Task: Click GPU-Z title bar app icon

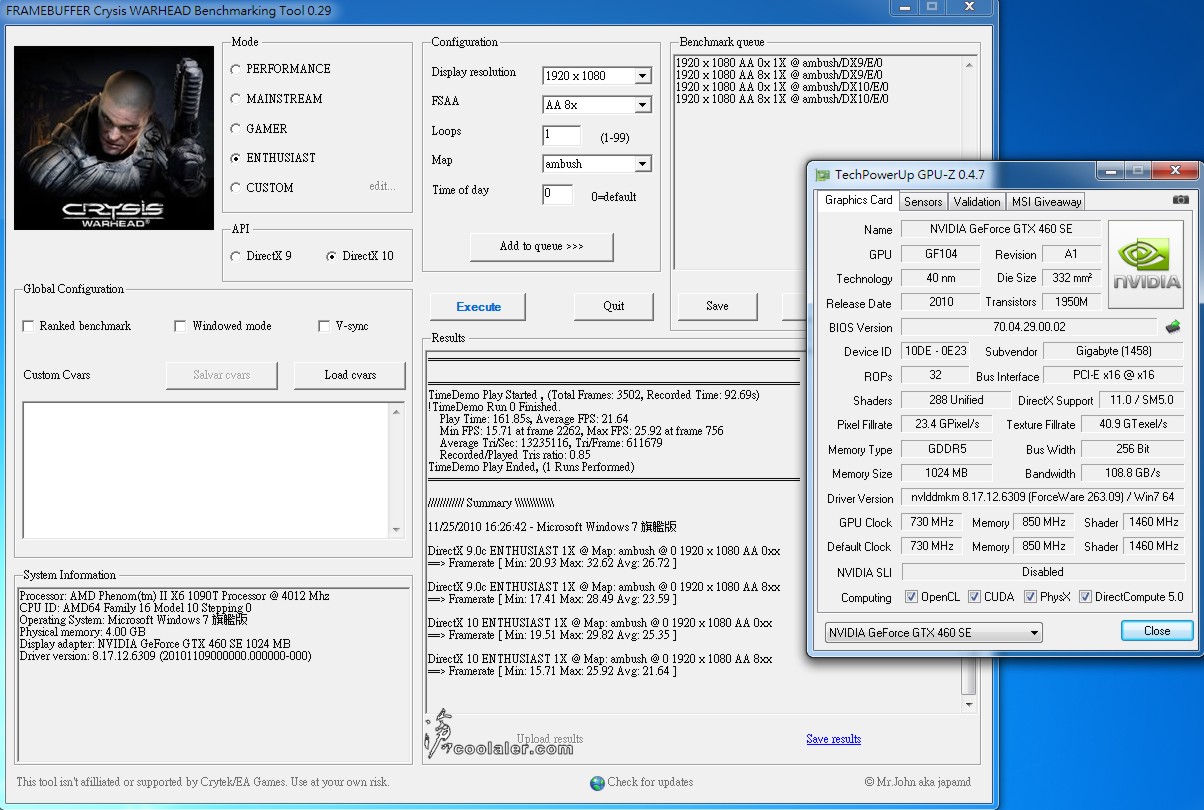Action: [822, 174]
